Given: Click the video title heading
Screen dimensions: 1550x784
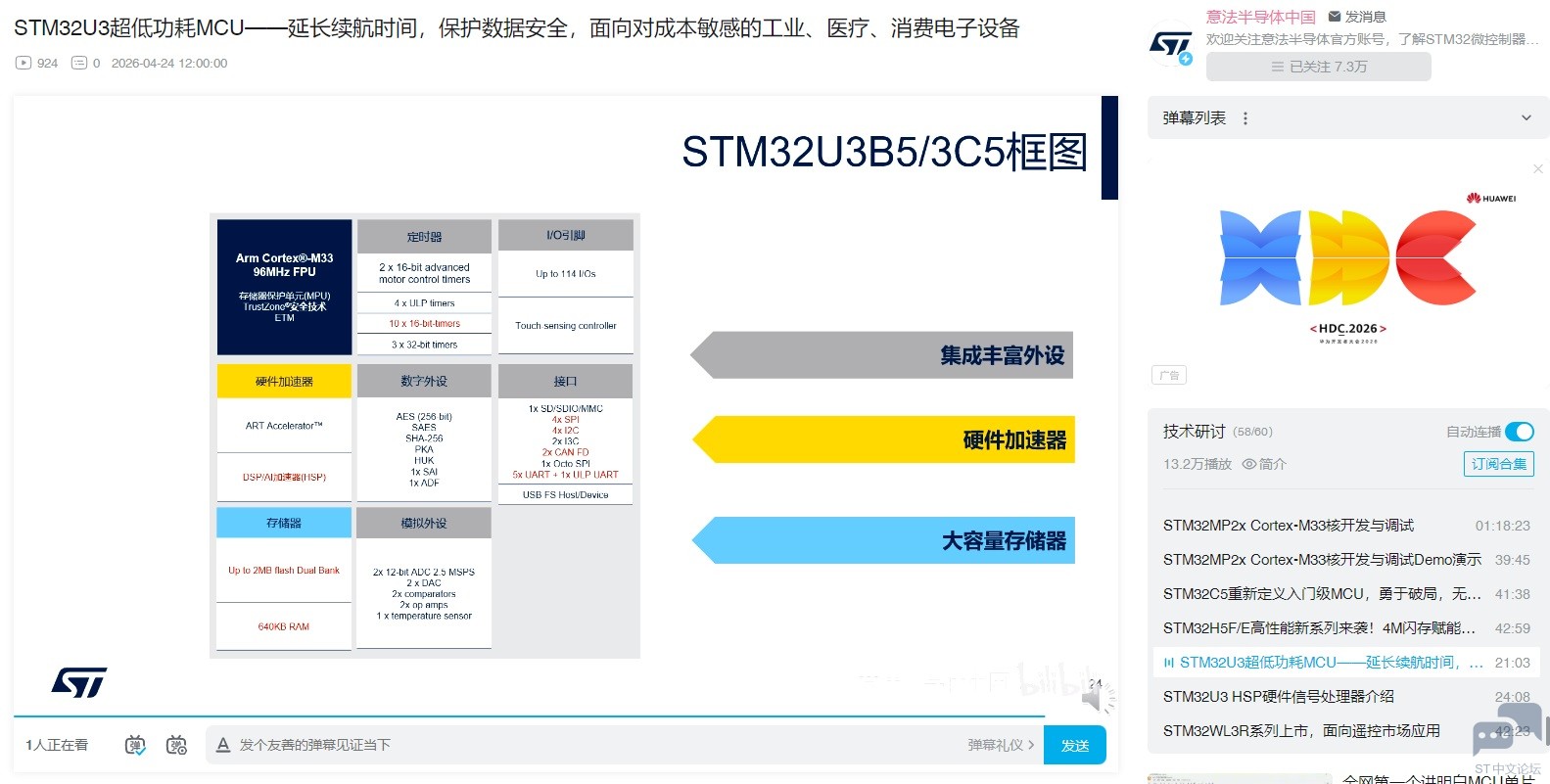Looking at the screenshot, I should coord(517,28).
